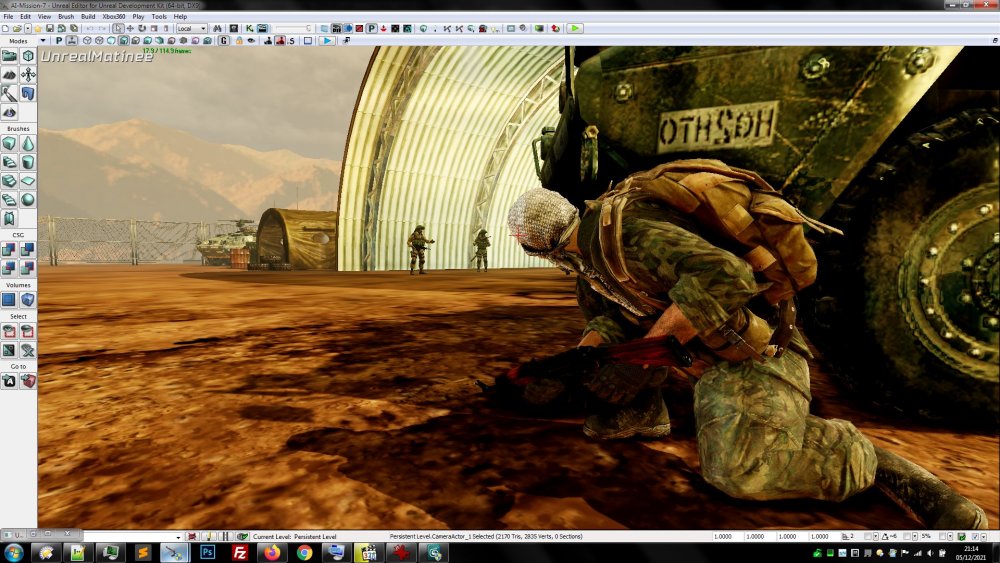Open UnrealKismet with the K icon
Image resolution: width=1000 pixels, height=563 pixels.
pos(250,29)
